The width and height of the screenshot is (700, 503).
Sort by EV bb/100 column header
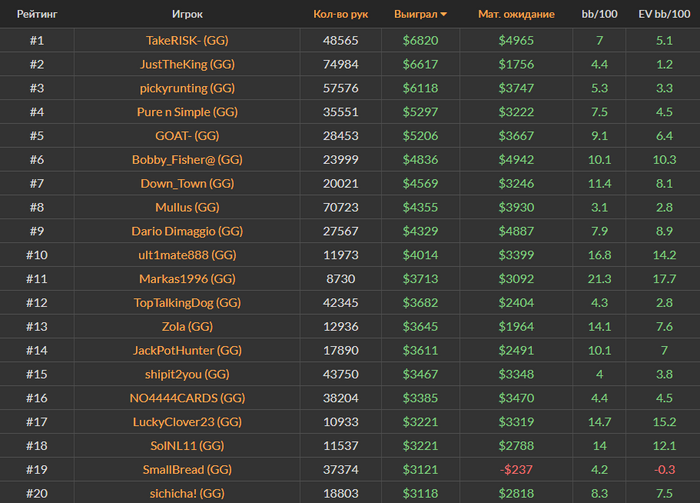click(664, 15)
